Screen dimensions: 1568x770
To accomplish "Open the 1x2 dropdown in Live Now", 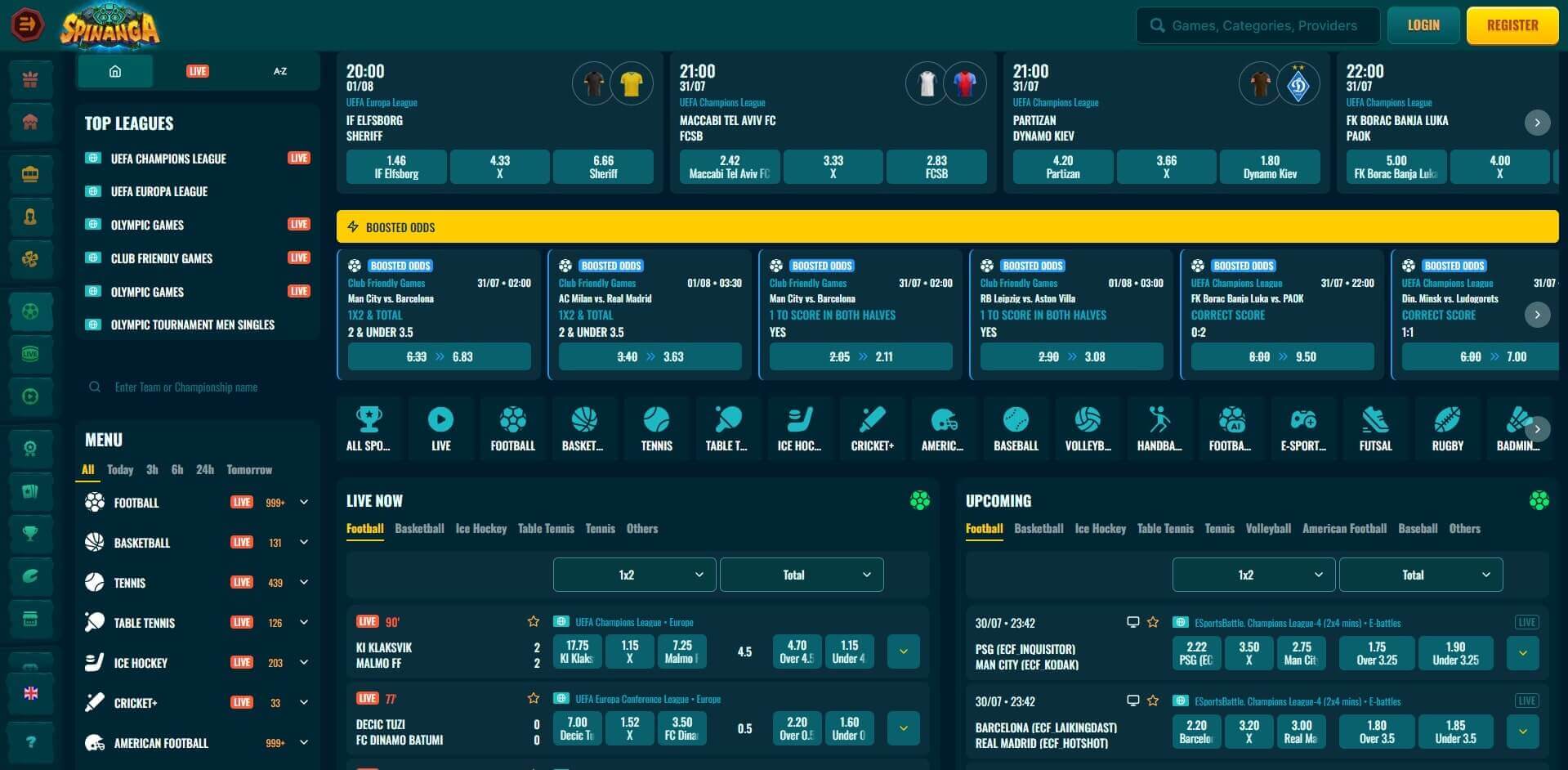I will point(634,575).
